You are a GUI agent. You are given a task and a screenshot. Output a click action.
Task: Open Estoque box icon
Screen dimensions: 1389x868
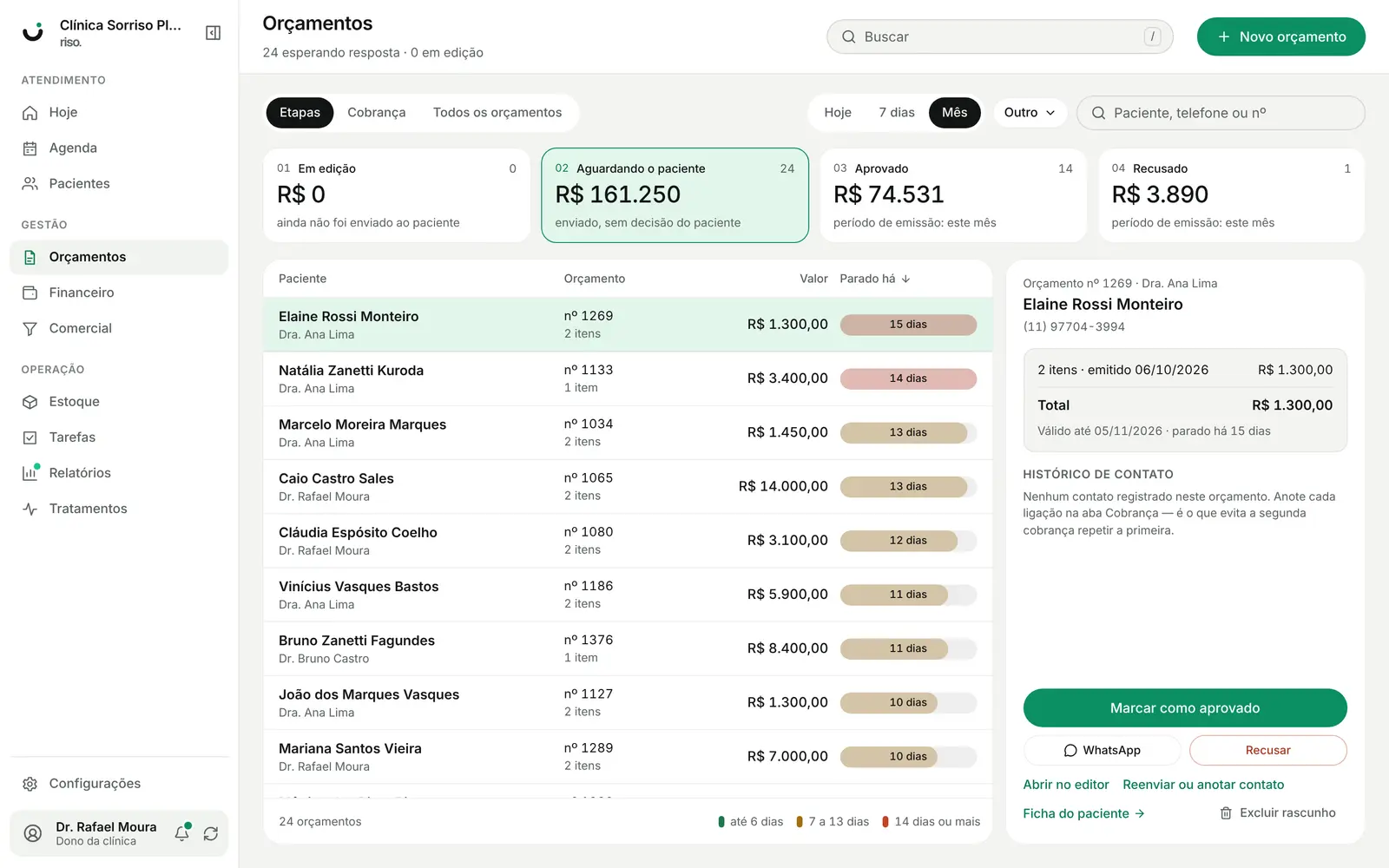tap(30, 402)
